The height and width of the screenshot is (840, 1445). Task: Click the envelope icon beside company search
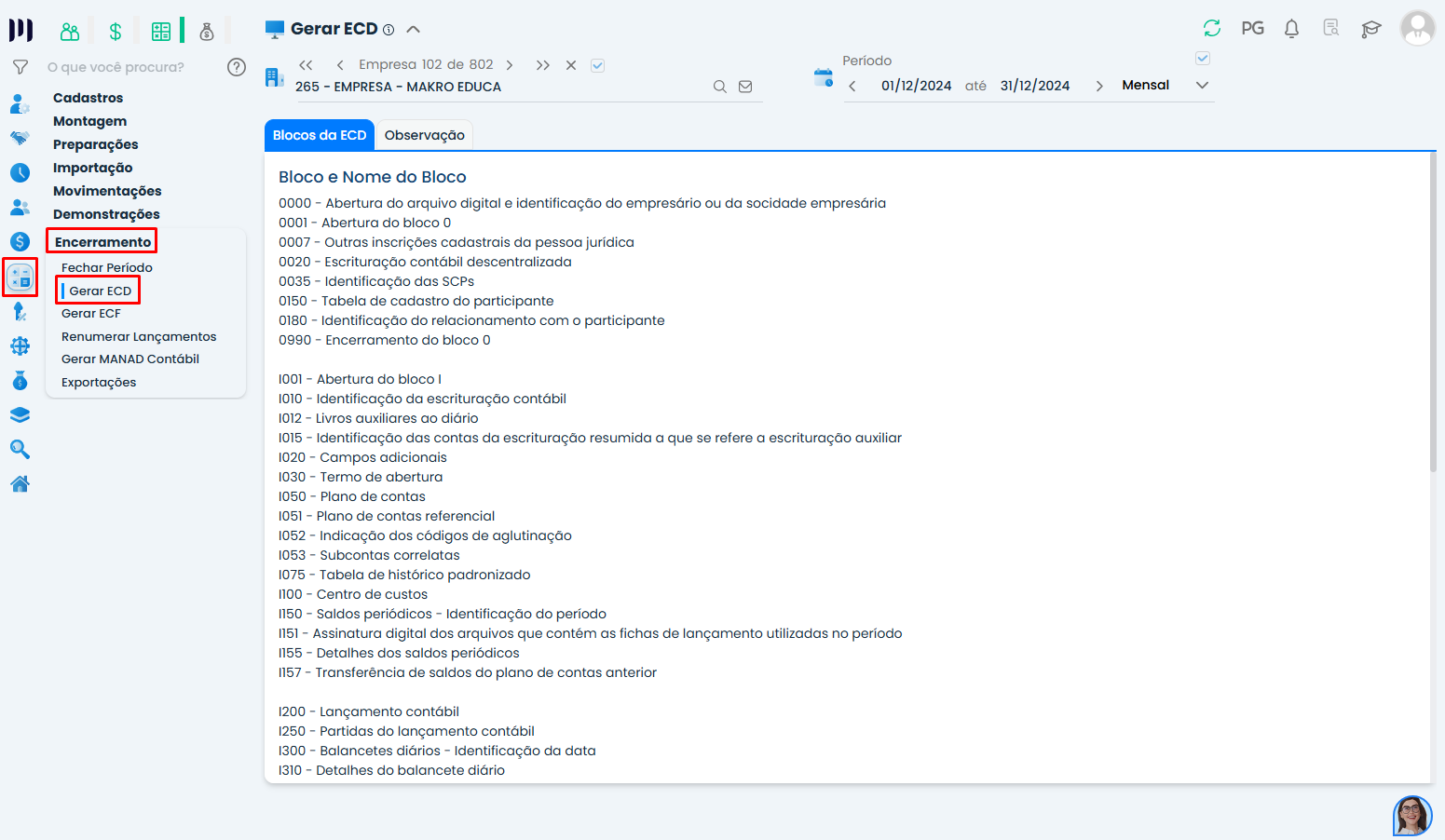coord(744,85)
